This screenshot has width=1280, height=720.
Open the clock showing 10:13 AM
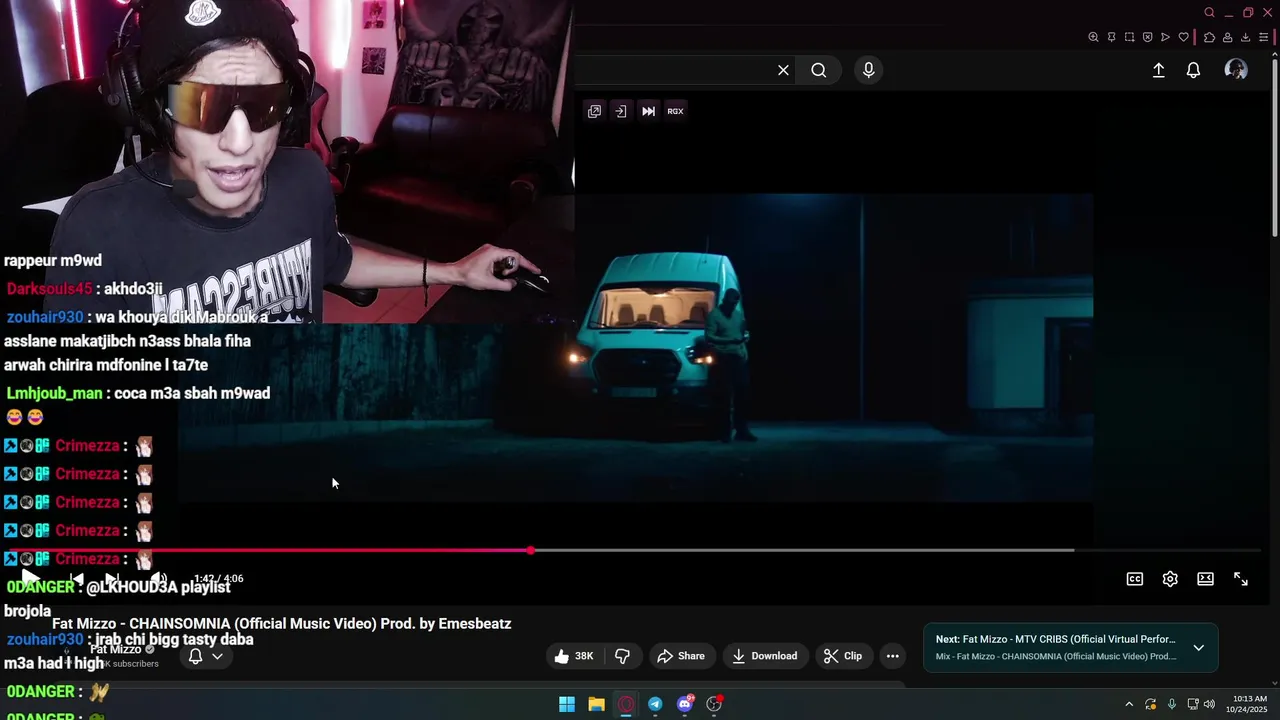click(1247, 704)
